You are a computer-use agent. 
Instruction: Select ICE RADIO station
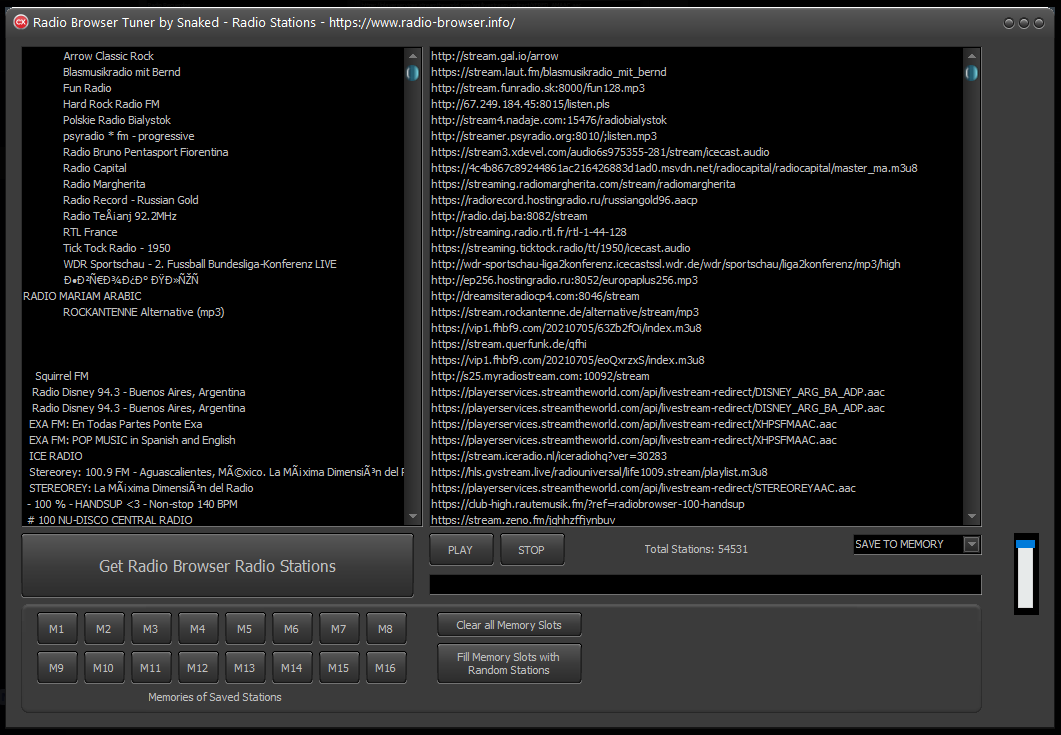pyautogui.click(x=55, y=456)
